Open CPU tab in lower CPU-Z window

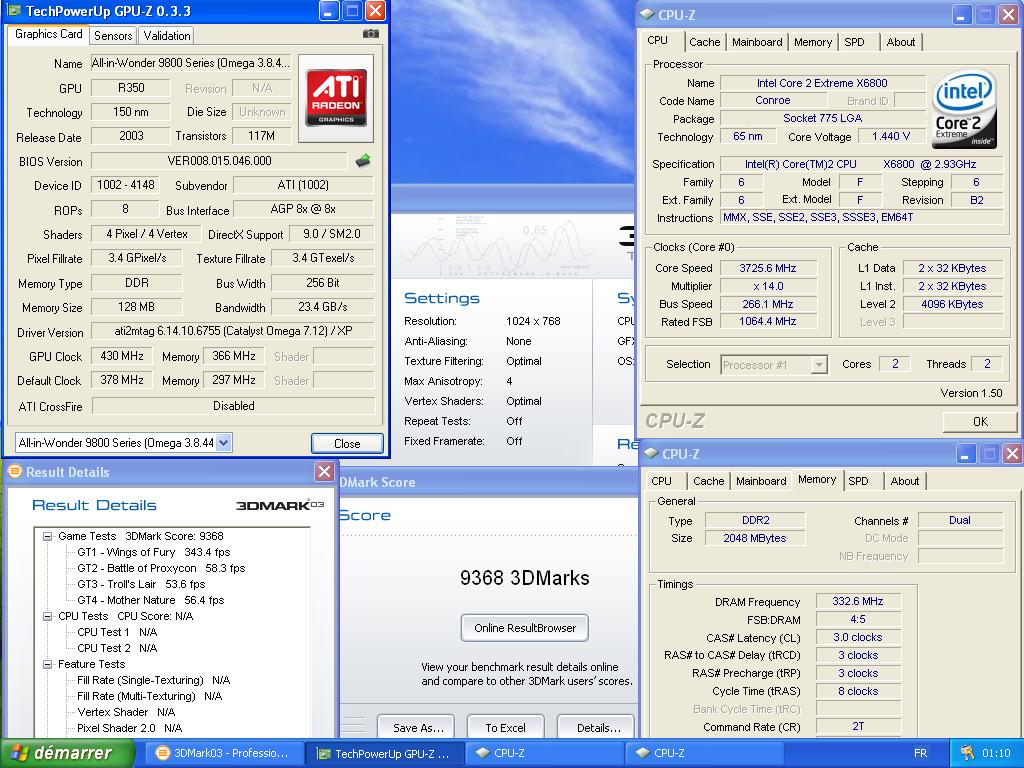(x=661, y=481)
